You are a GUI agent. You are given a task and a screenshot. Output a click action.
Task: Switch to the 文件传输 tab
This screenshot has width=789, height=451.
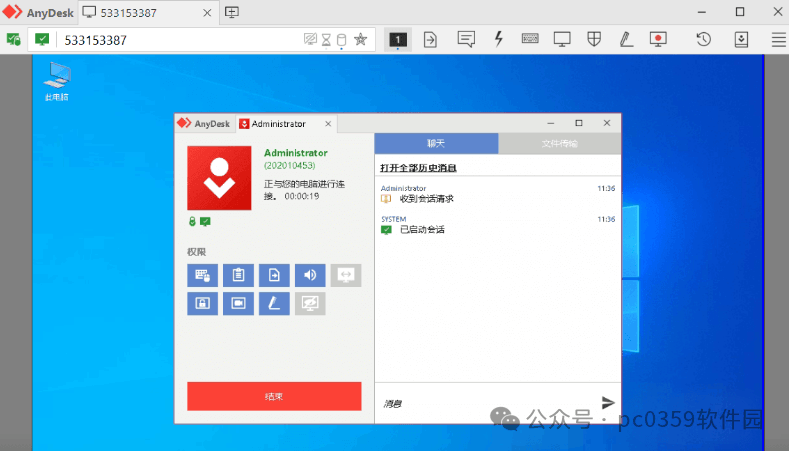pyautogui.click(x=559, y=144)
